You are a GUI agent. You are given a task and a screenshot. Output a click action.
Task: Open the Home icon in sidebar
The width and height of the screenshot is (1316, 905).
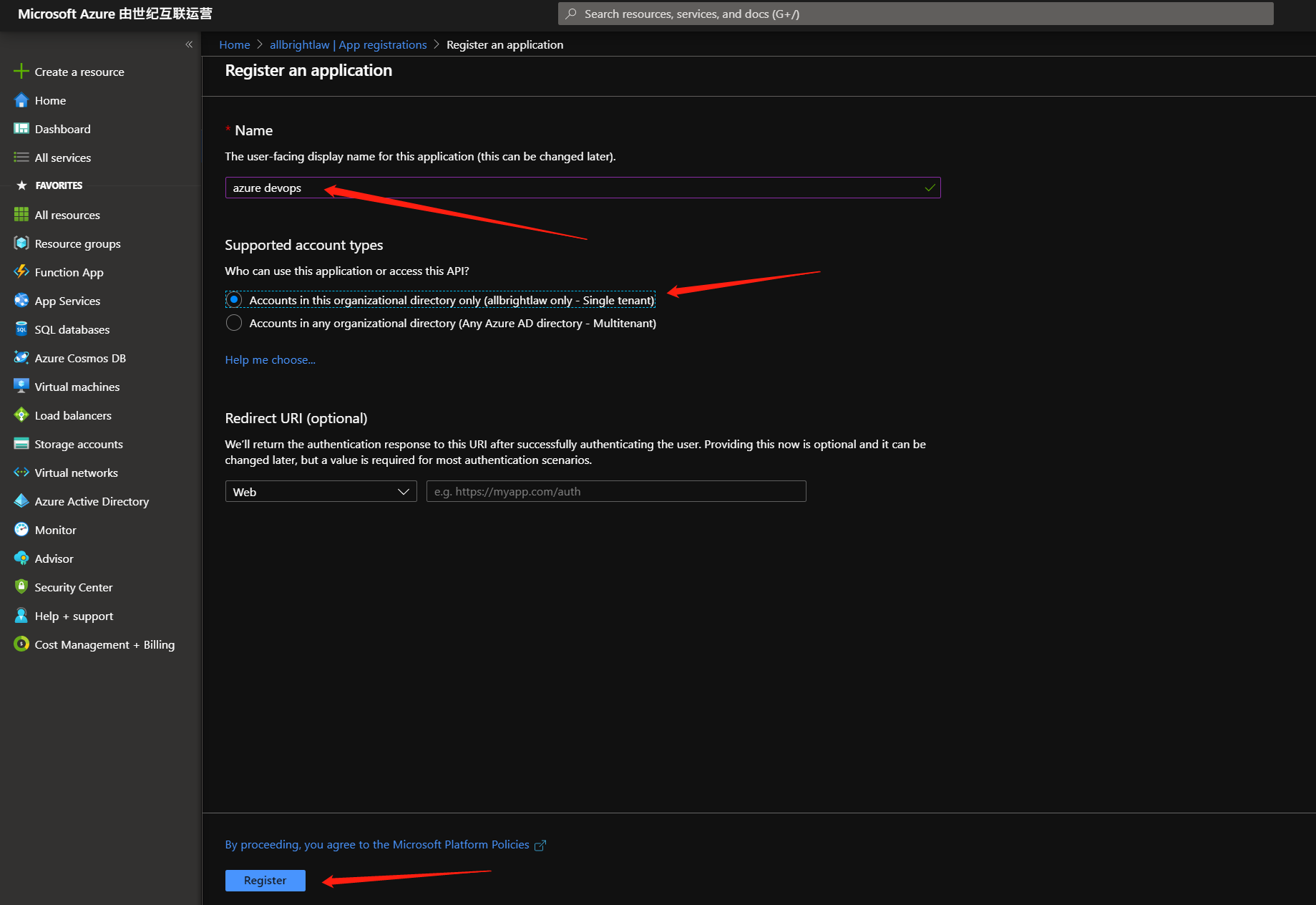(x=21, y=100)
